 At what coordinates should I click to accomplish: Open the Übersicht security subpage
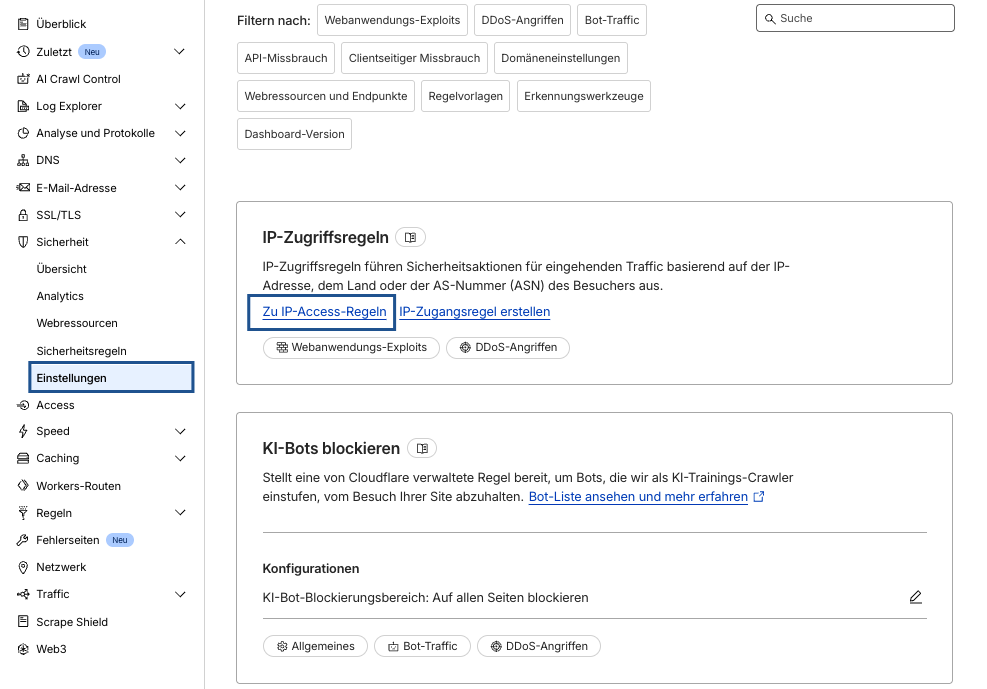point(62,269)
